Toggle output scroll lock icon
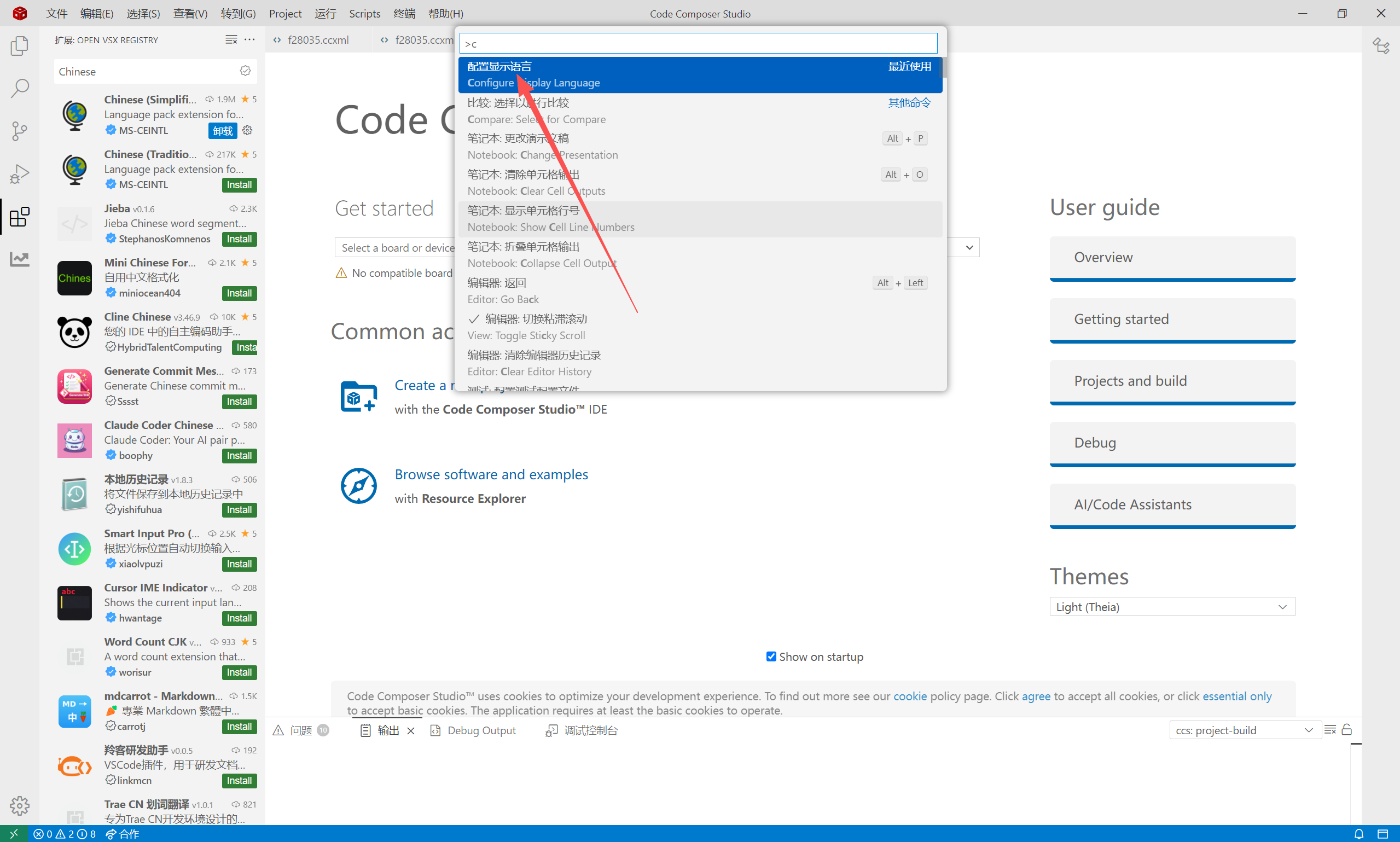Viewport: 1400px width, 842px height. pyautogui.click(x=1347, y=730)
